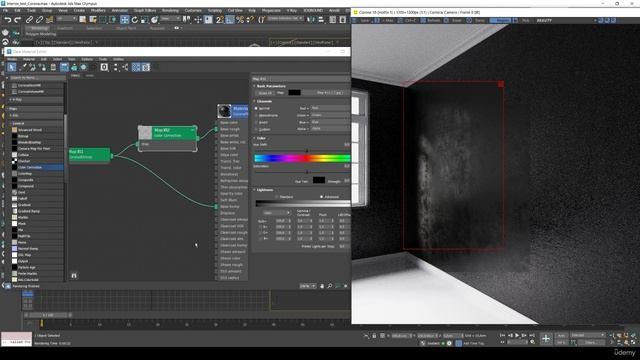Select the Link tool in main toolbar

pos(29,20)
